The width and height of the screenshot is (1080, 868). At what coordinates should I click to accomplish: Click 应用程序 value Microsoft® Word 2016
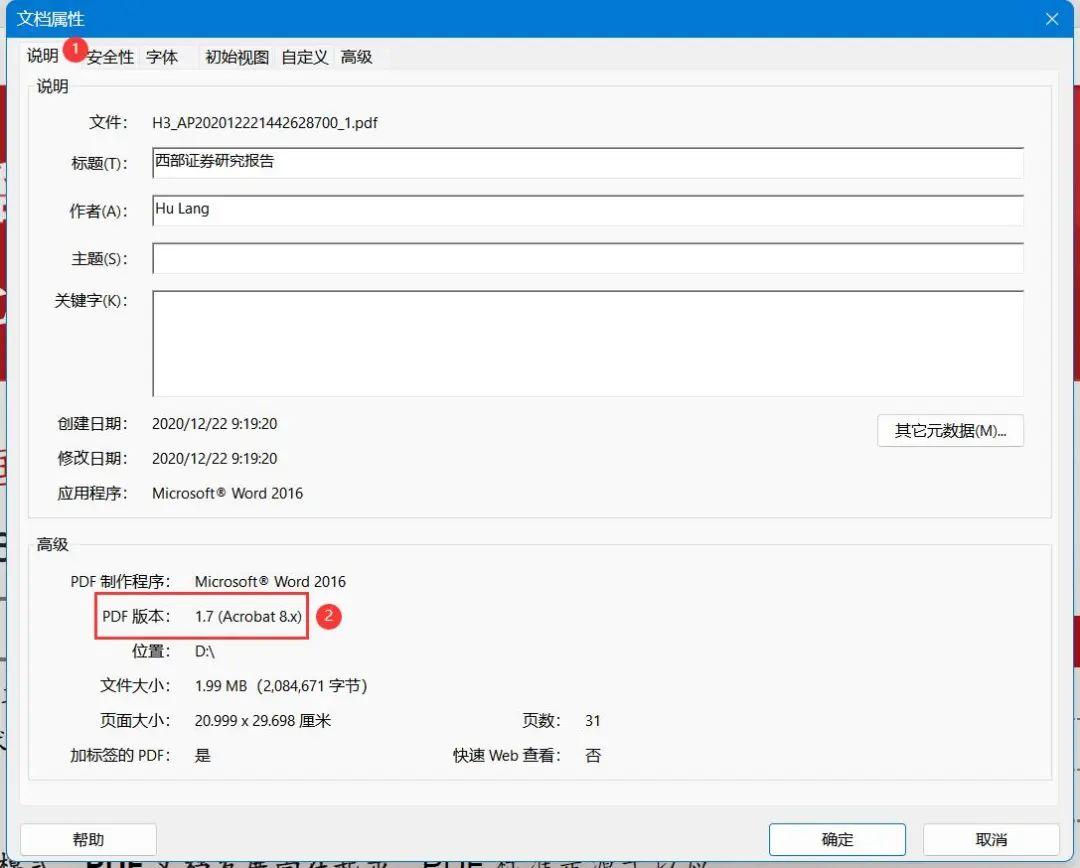click(227, 493)
